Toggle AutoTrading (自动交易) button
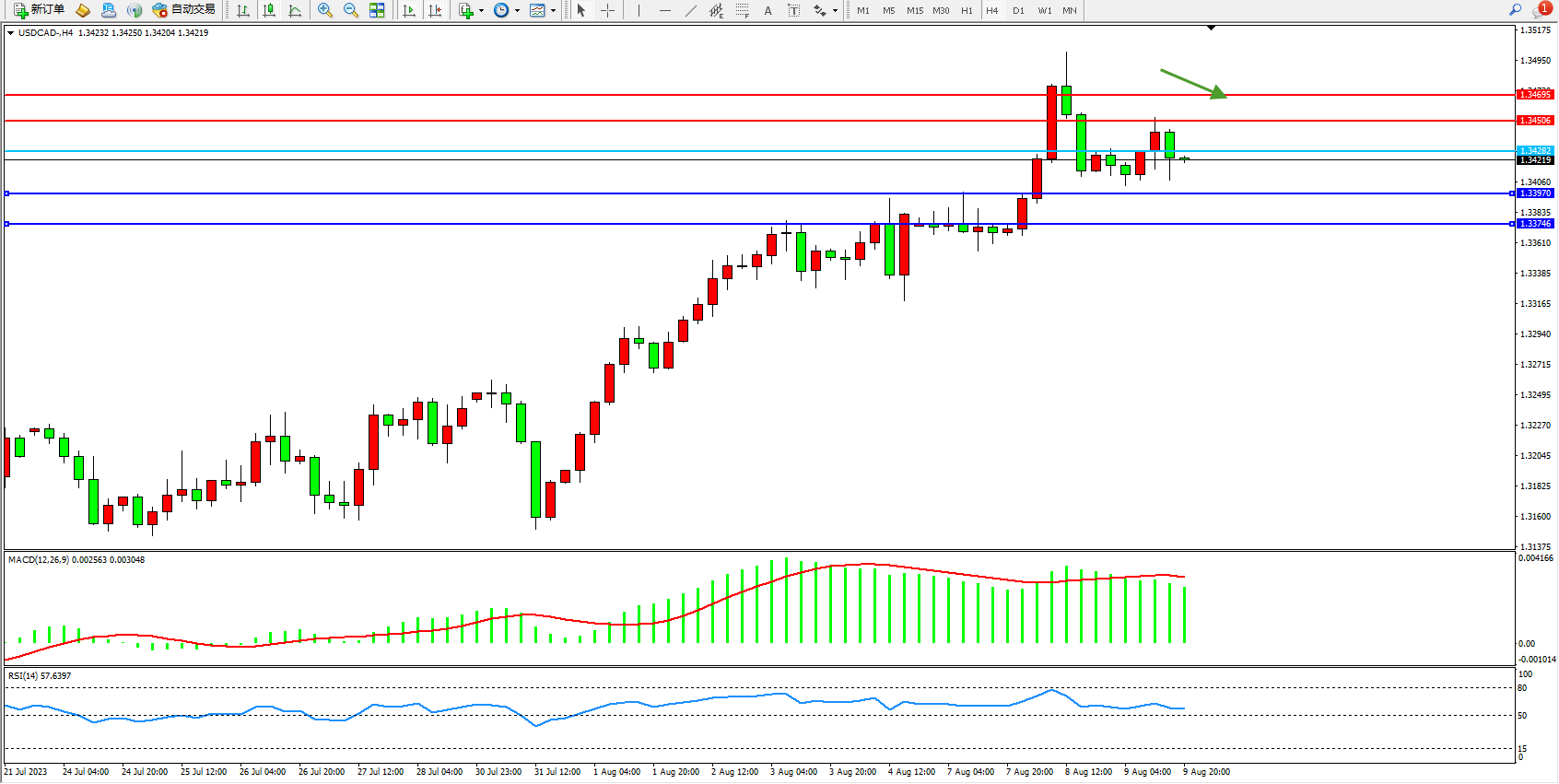This screenshot has width=1559, height=784. point(184,10)
